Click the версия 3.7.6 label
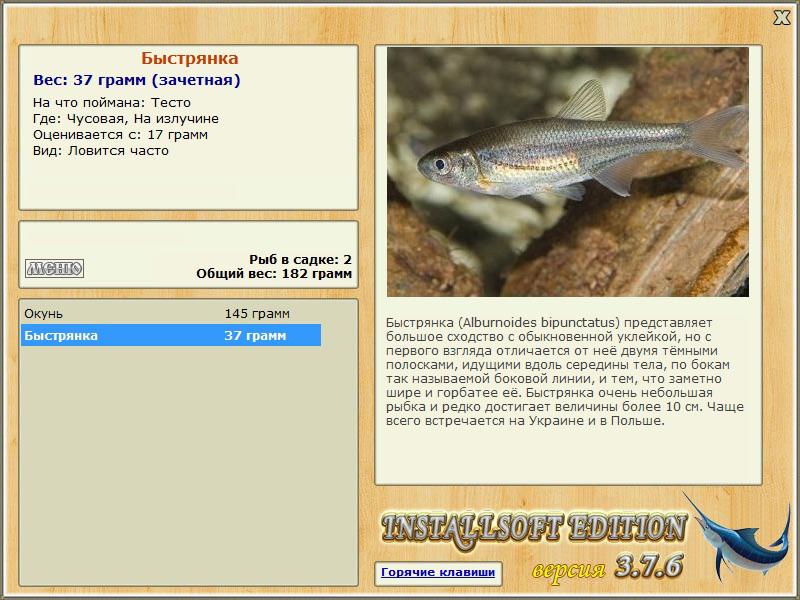 coord(607,567)
